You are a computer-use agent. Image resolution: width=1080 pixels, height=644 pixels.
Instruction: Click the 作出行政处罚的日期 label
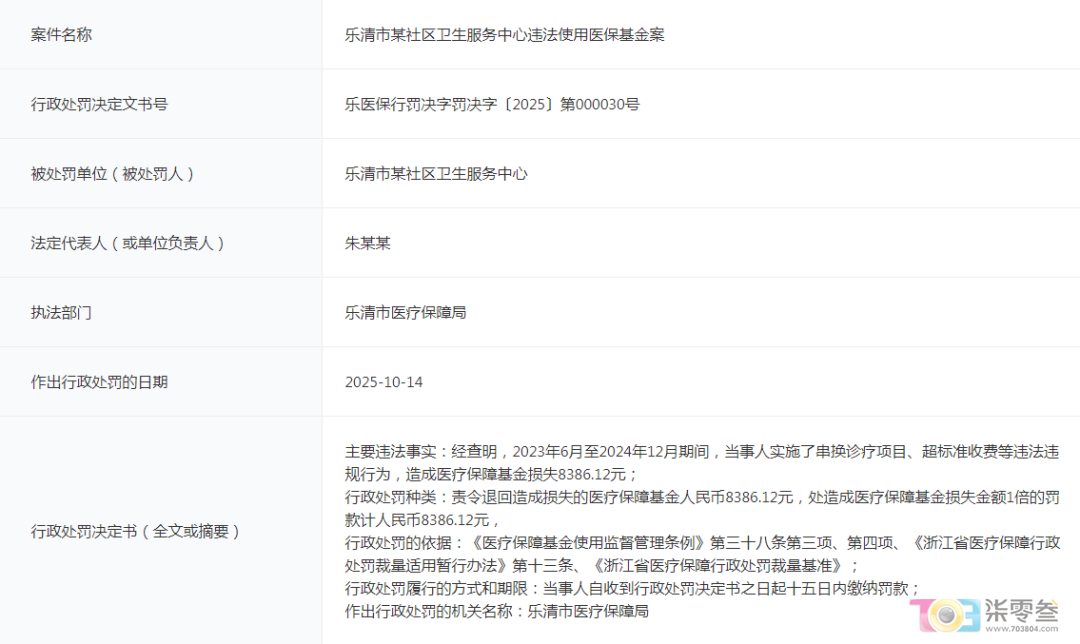coord(99,382)
